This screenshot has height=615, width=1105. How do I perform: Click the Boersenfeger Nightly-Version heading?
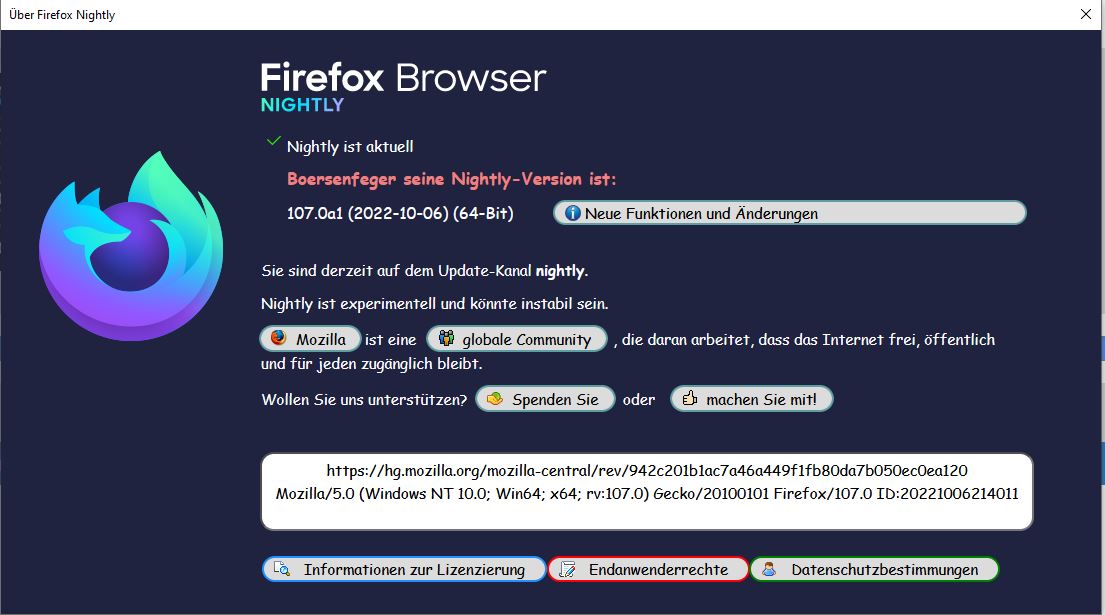(x=451, y=179)
